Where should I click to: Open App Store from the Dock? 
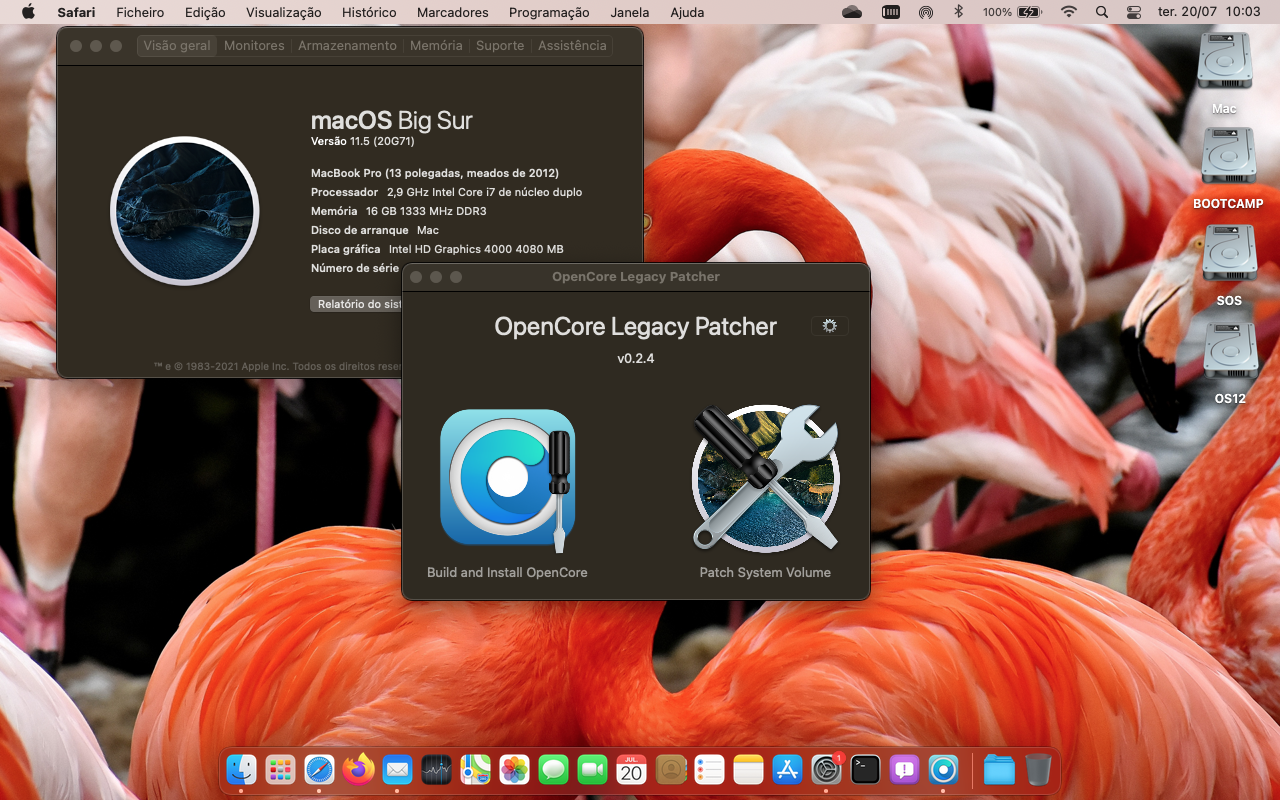787,769
